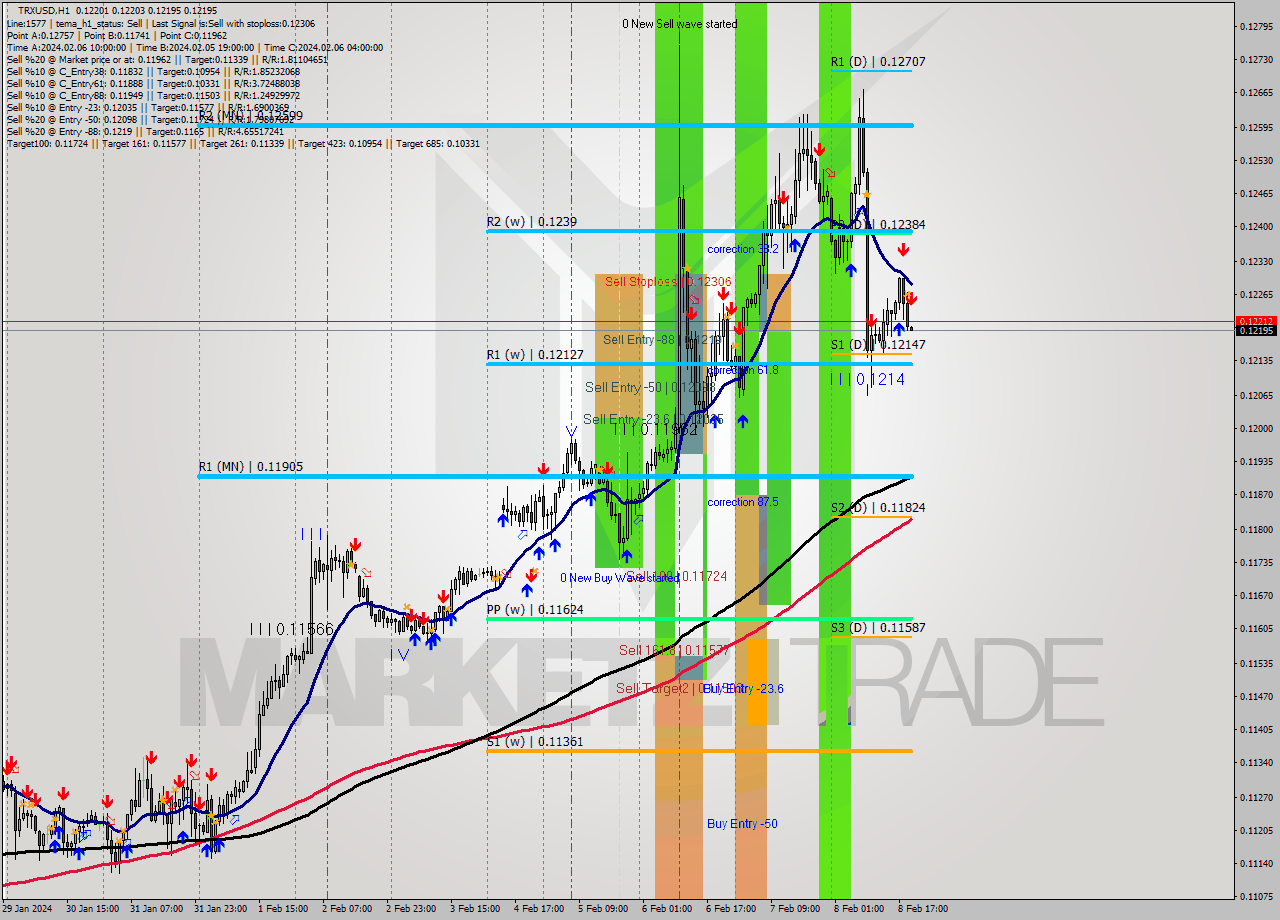Select the 'Buy Entry -23.6' label

point(745,688)
